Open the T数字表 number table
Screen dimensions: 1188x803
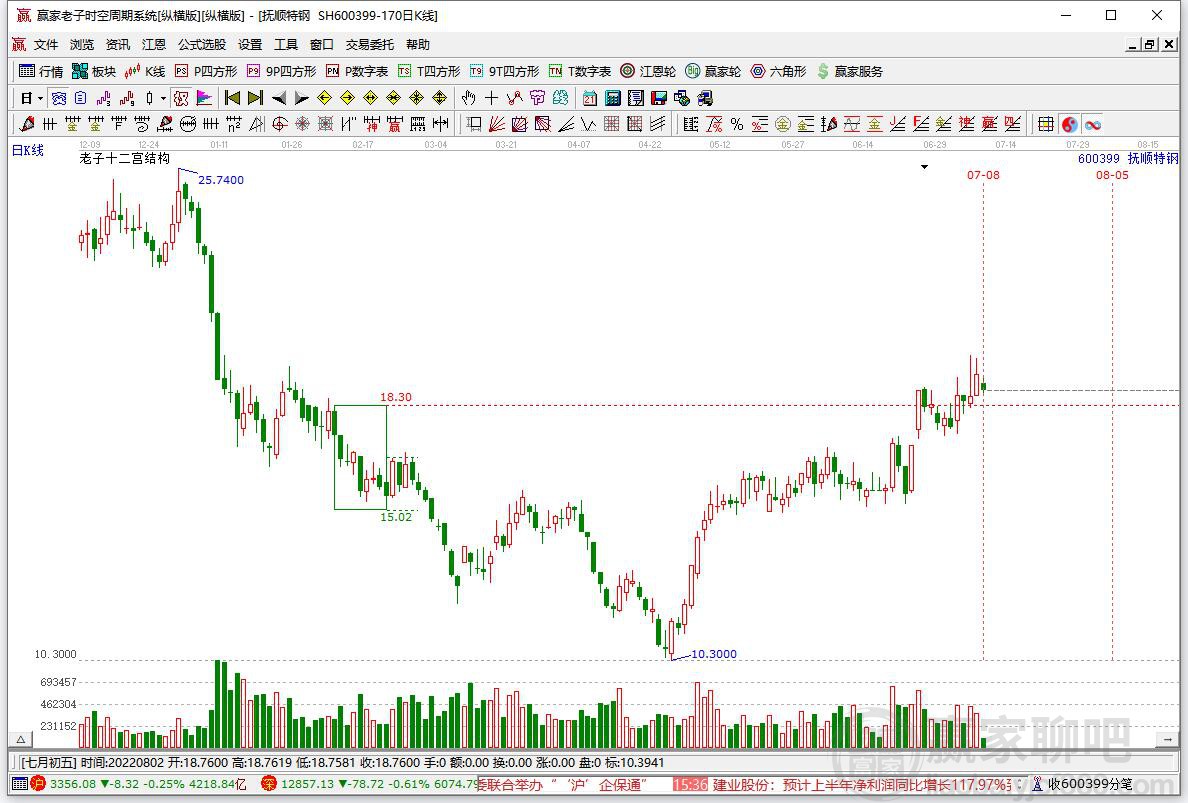pos(580,71)
